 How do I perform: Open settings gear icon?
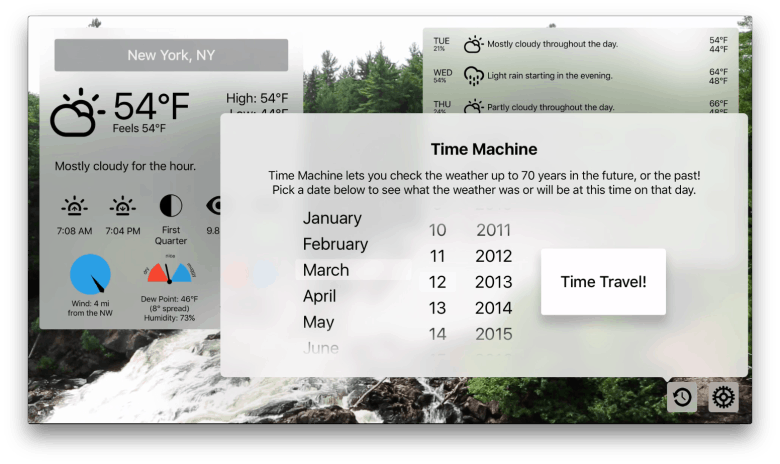(x=723, y=397)
